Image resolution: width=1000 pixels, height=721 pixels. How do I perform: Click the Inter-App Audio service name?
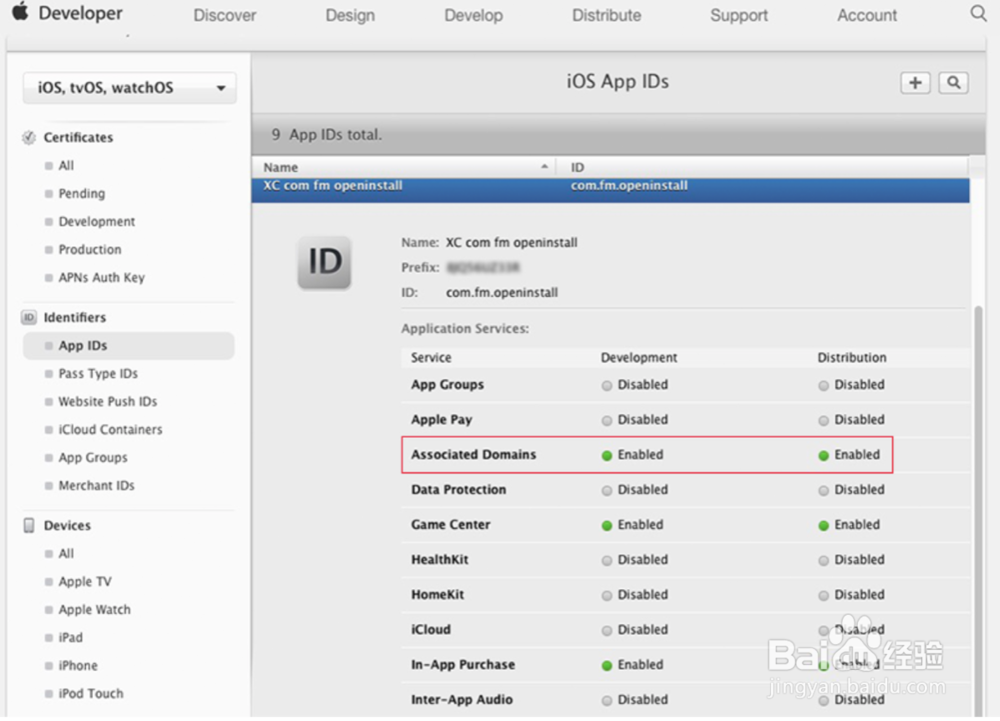[x=462, y=700]
